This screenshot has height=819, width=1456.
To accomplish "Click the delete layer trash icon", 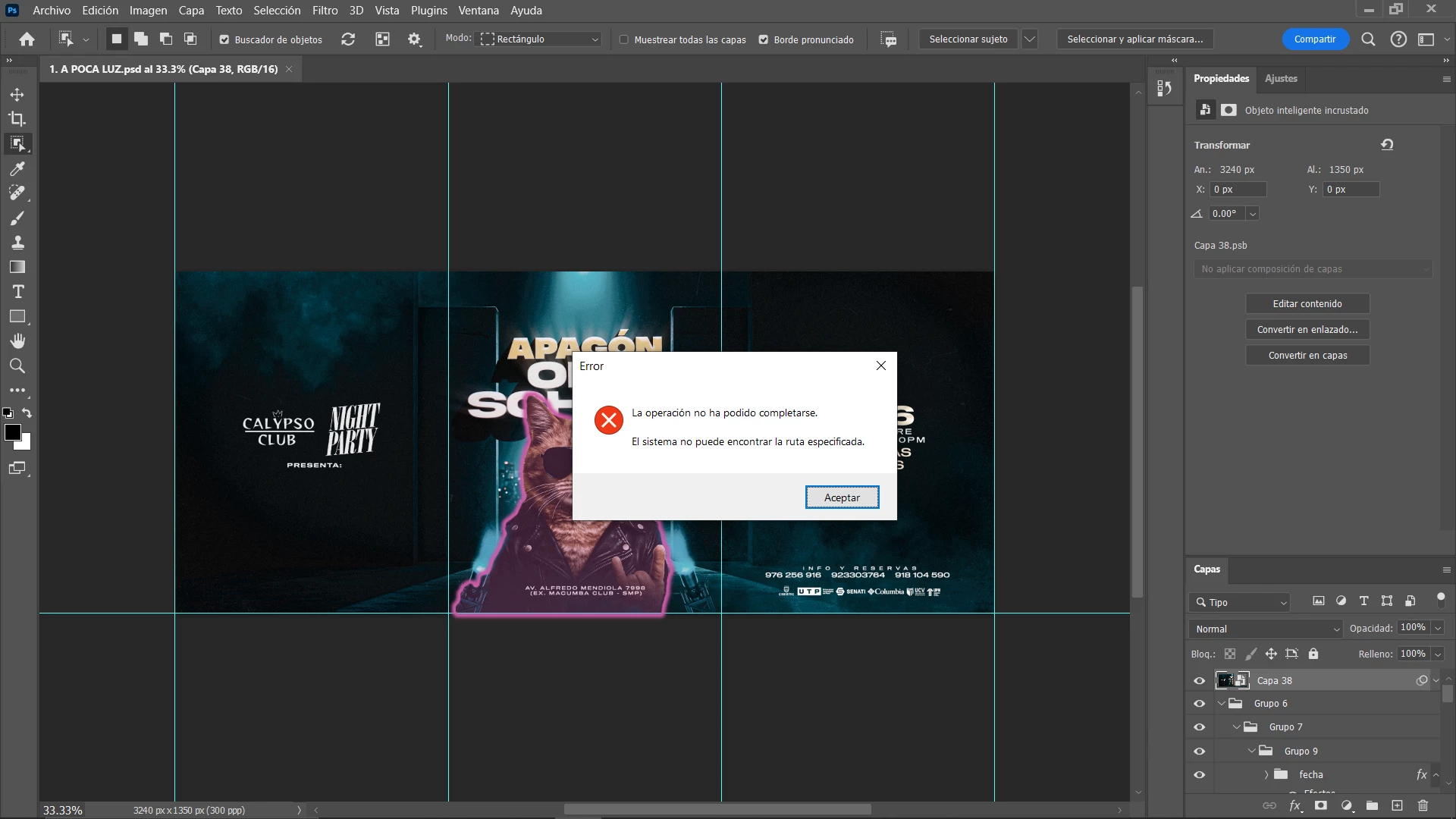I will [1423, 805].
